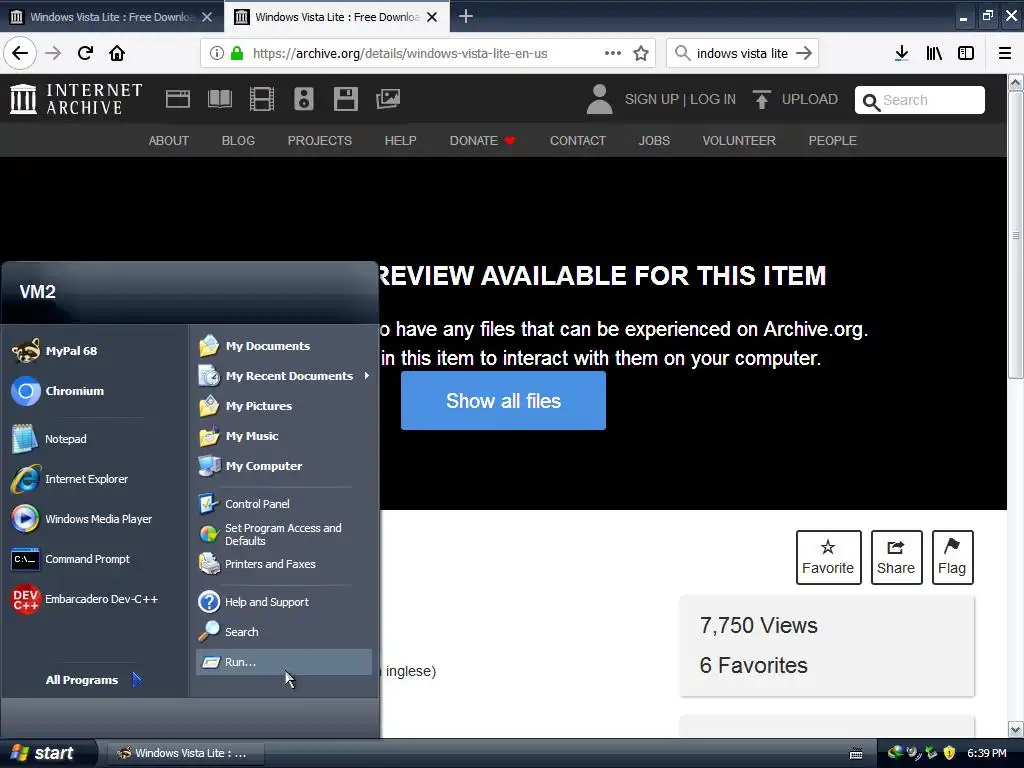
Task: Click the Internet Archive logo
Action: (76, 99)
